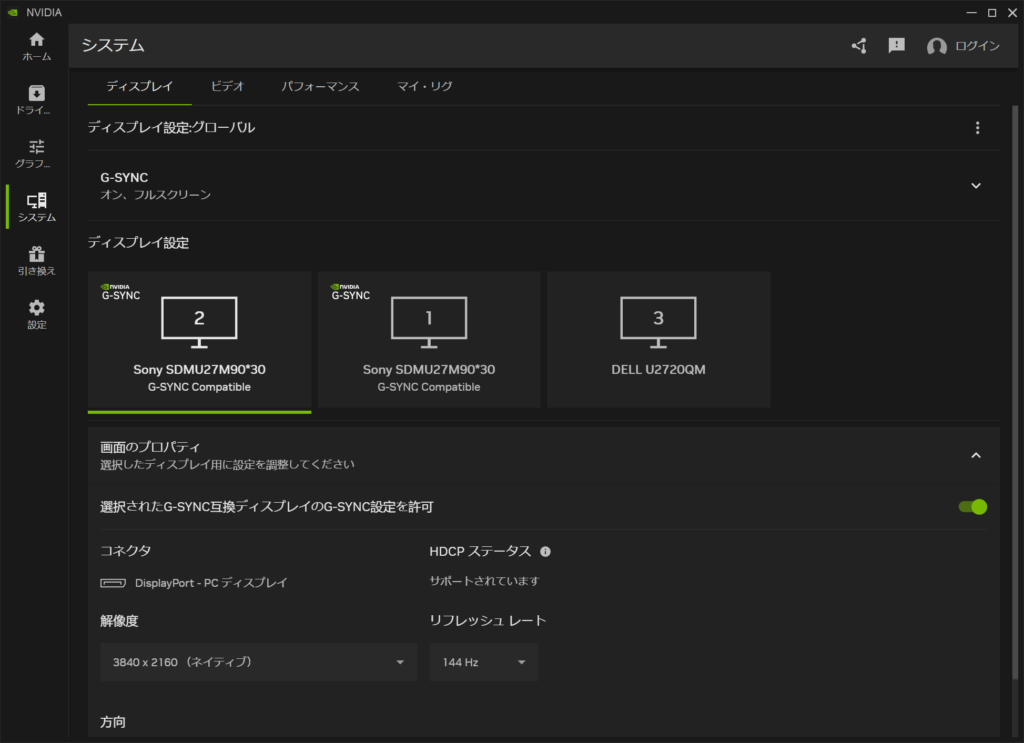Image resolution: width=1024 pixels, height=743 pixels.
Task: Switch to the ディスプレイ tab
Action: point(140,86)
